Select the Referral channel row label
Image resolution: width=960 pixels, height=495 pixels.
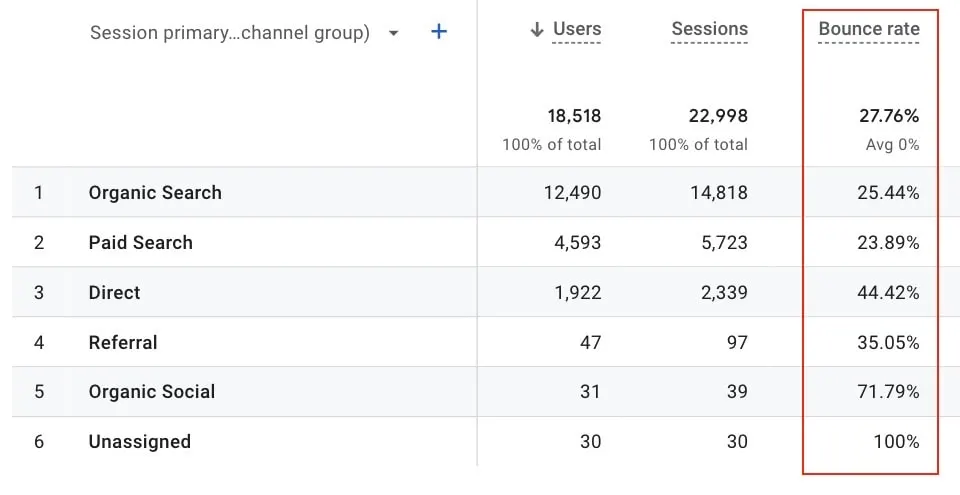[123, 342]
